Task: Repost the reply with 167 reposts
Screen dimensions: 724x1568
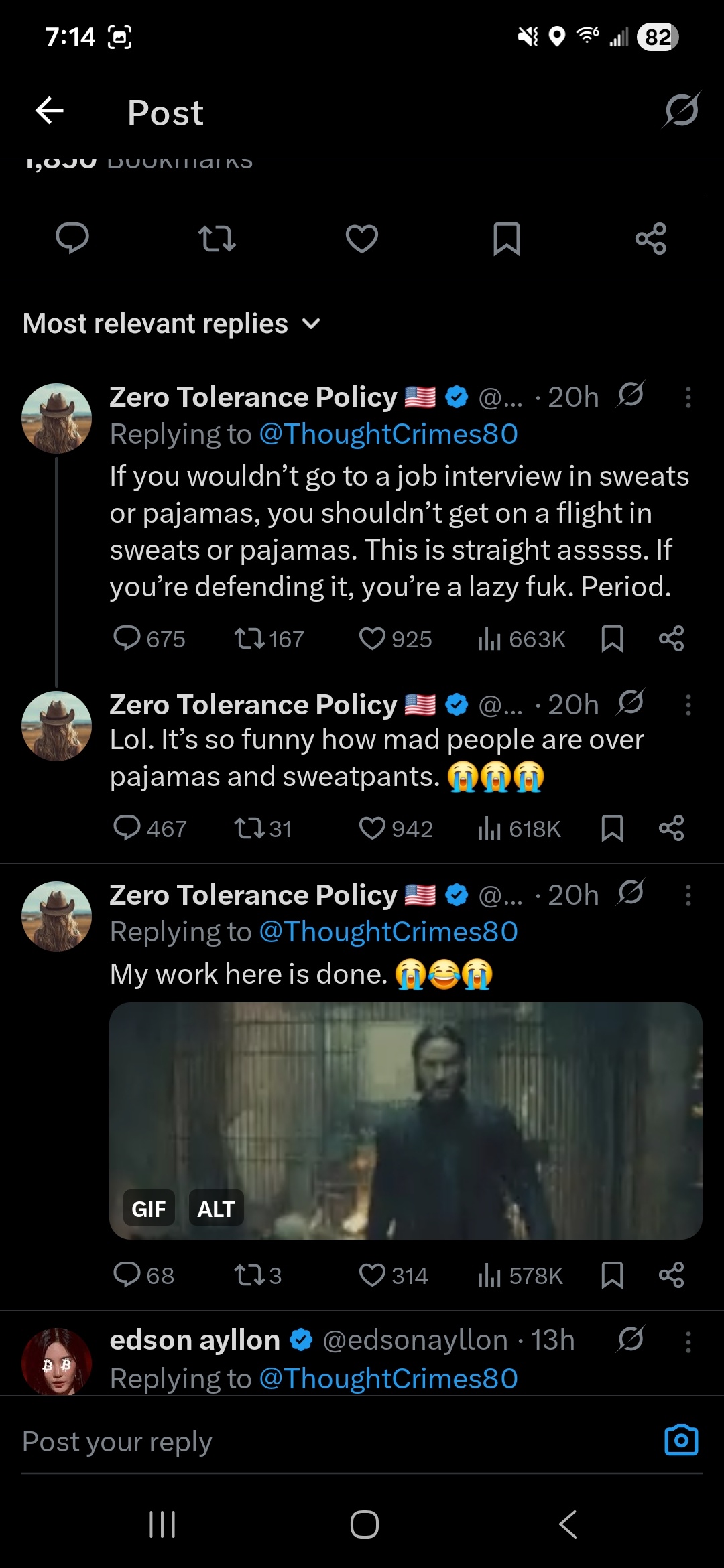Action: click(249, 639)
